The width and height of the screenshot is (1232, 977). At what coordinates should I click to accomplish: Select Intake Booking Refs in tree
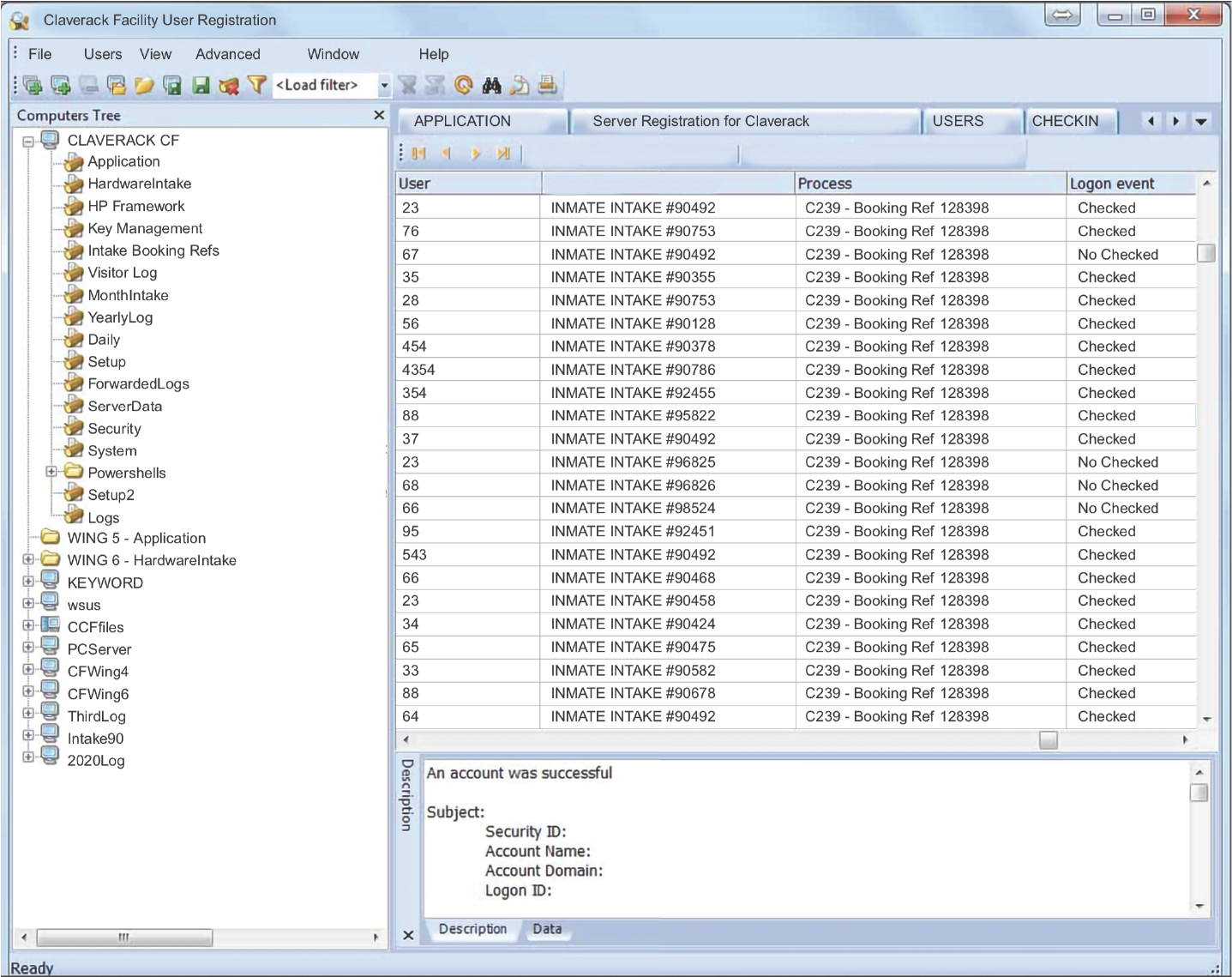(x=153, y=250)
